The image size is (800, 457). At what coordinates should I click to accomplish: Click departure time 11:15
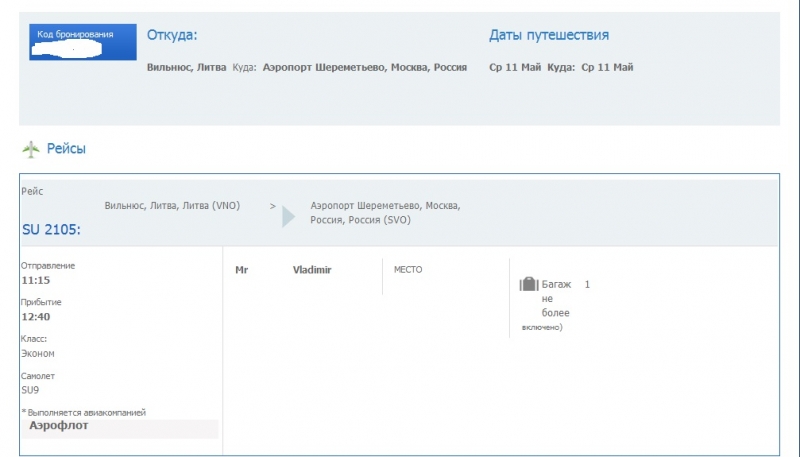[36, 280]
